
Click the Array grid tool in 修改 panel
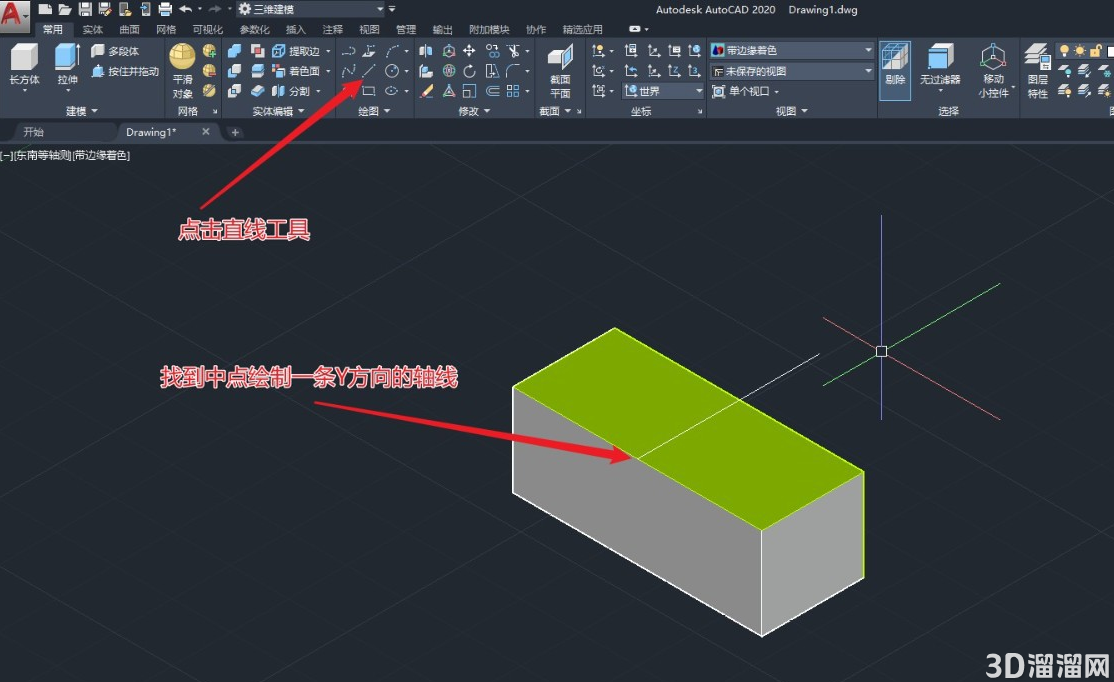513,91
